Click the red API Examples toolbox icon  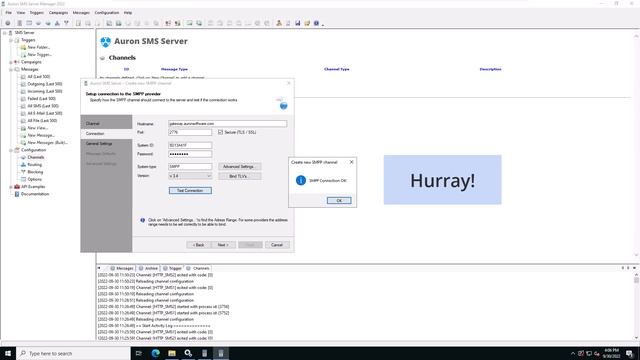[x=17, y=187]
